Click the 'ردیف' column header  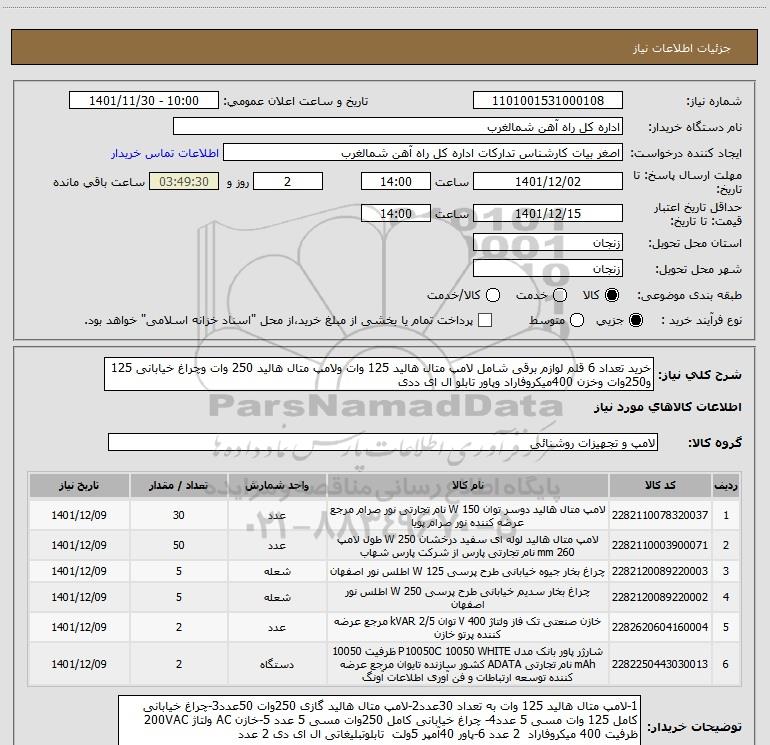coord(726,485)
